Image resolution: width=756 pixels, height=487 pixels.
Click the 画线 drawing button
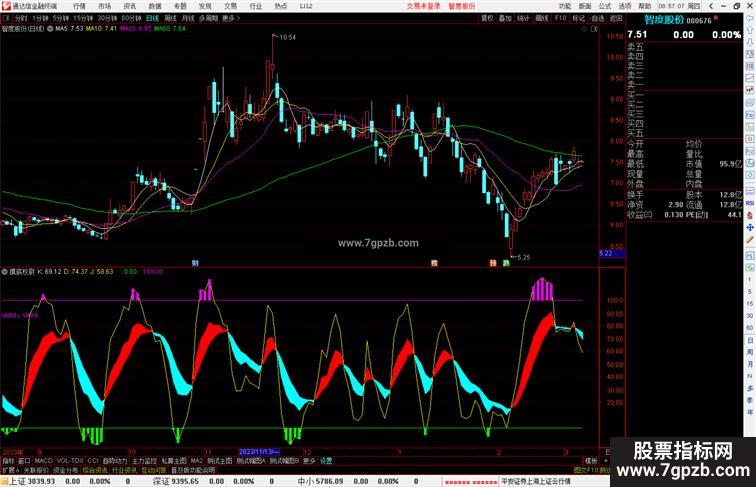click(542, 18)
